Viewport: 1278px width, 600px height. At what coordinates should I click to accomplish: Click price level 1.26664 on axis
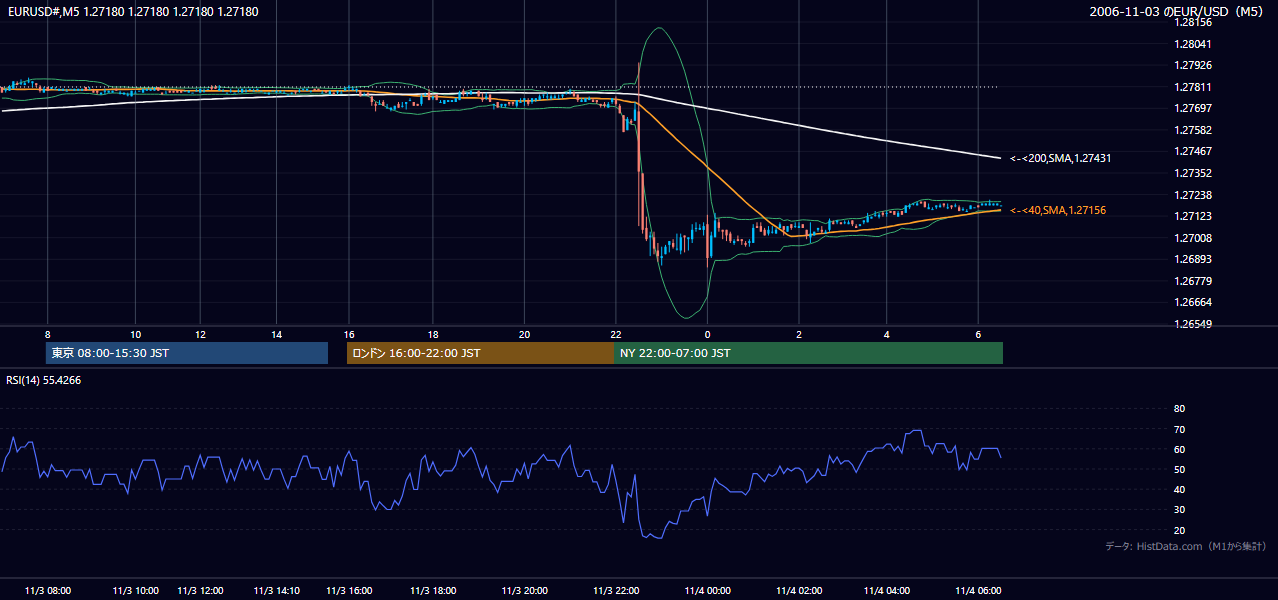tap(1193, 302)
